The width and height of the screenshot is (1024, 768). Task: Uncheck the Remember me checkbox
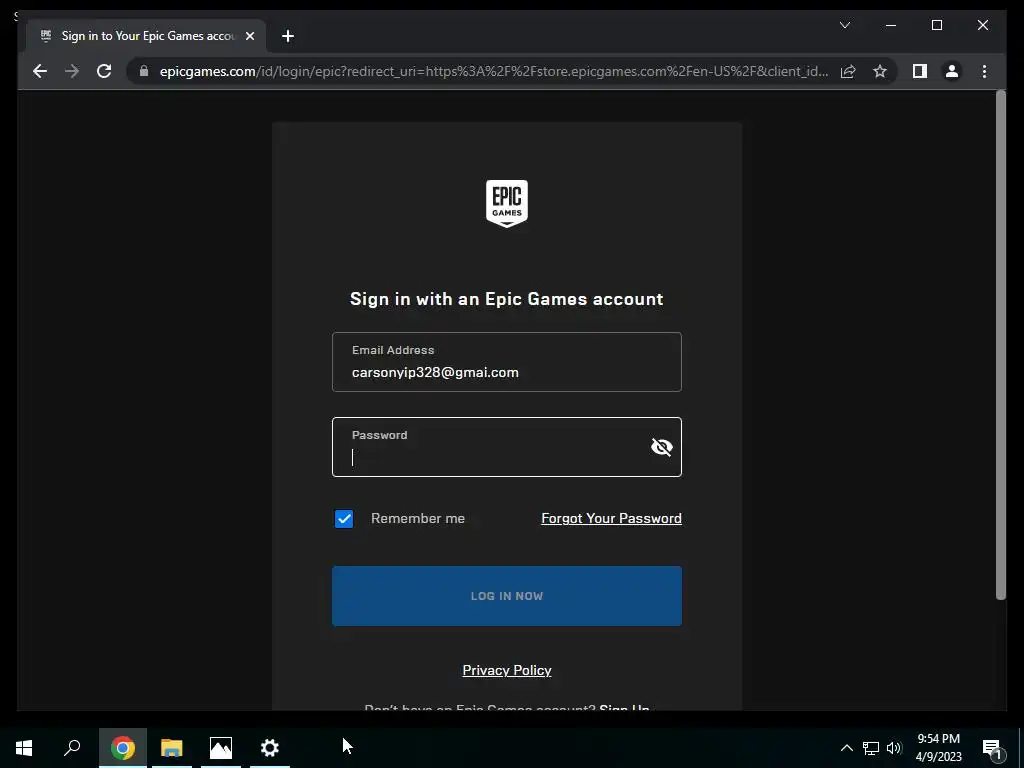tap(344, 519)
